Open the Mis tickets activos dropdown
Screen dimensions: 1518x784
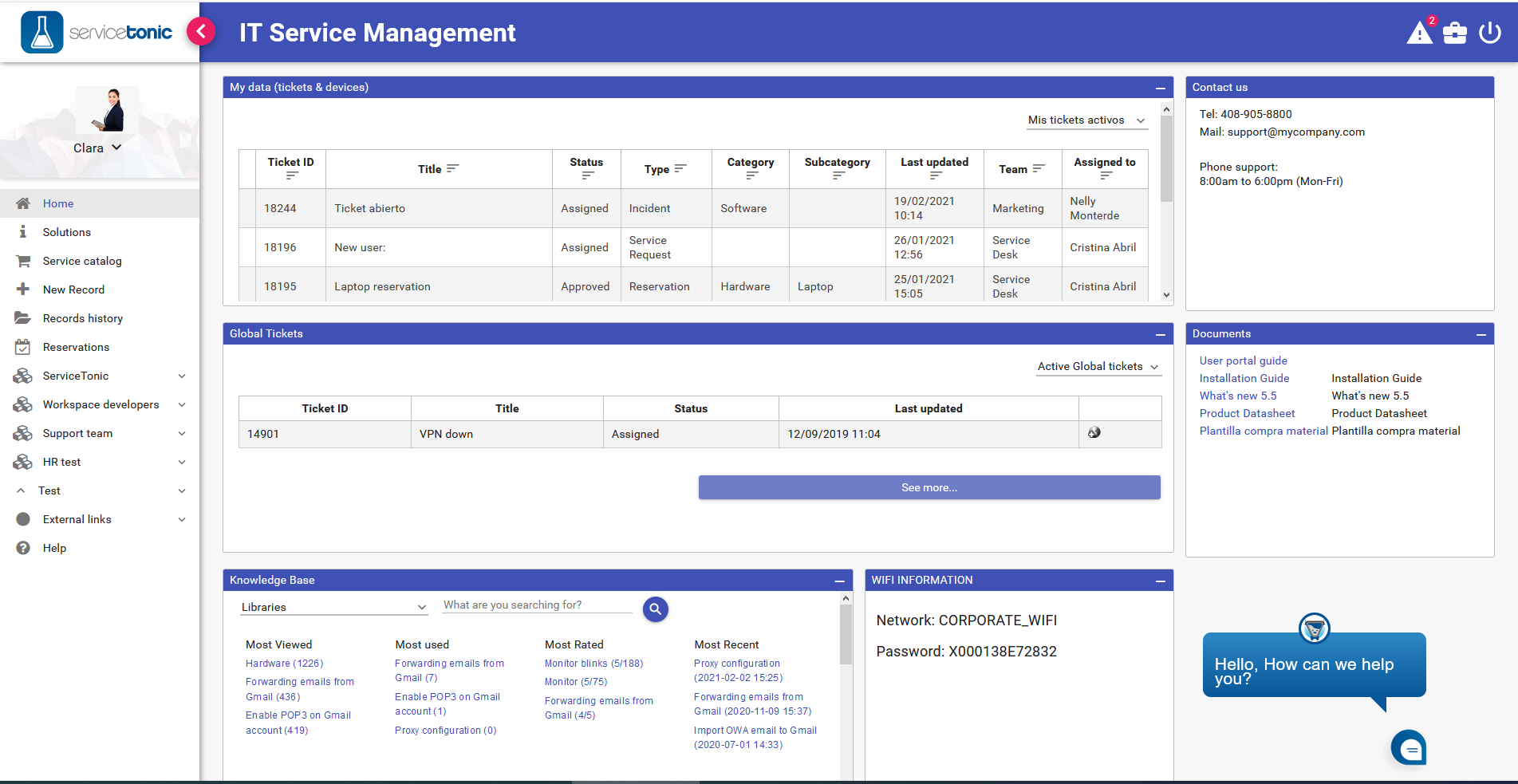(x=1086, y=120)
